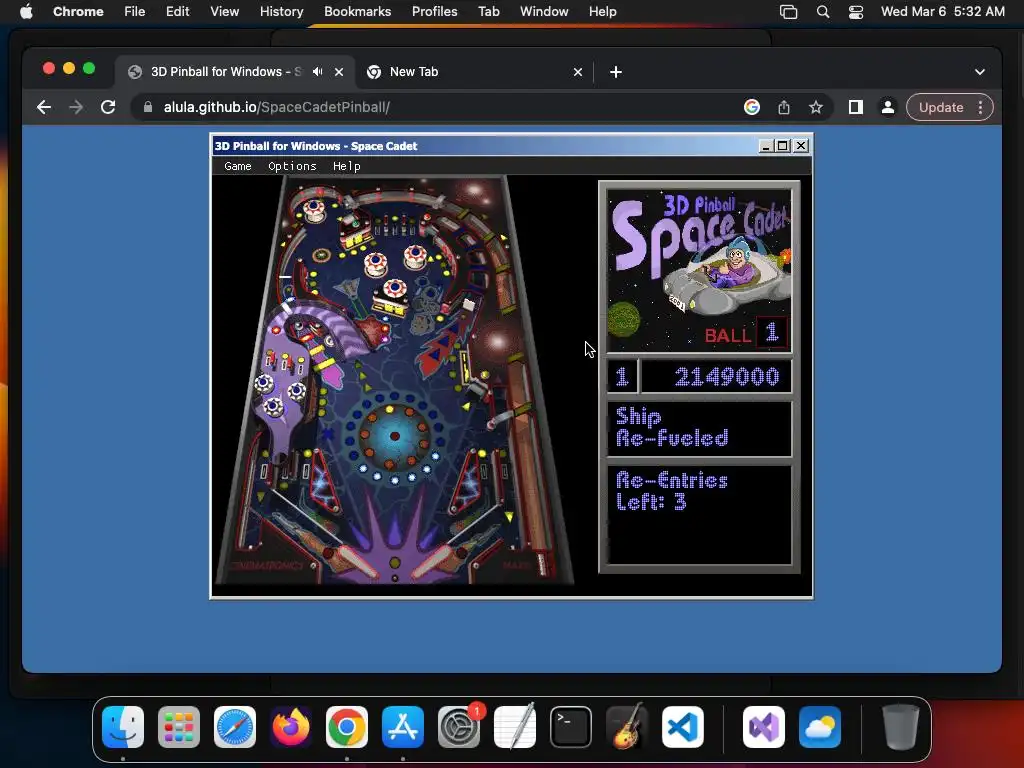
Task: Click the blue wormhole center target
Action: 394,436
